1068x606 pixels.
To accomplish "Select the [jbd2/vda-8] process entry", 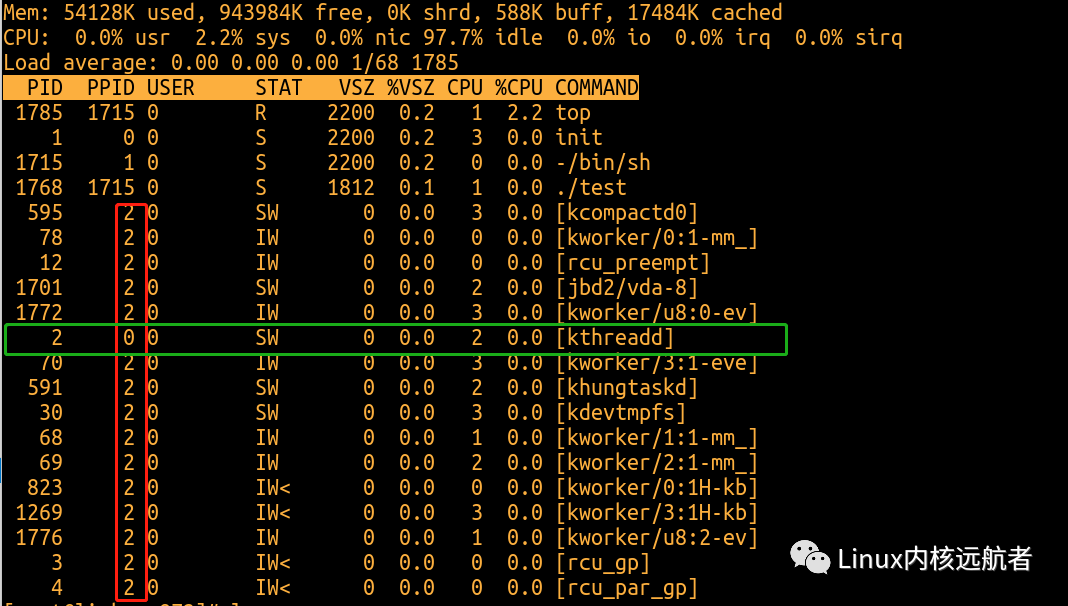I will pyautogui.click(x=627, y=288).
